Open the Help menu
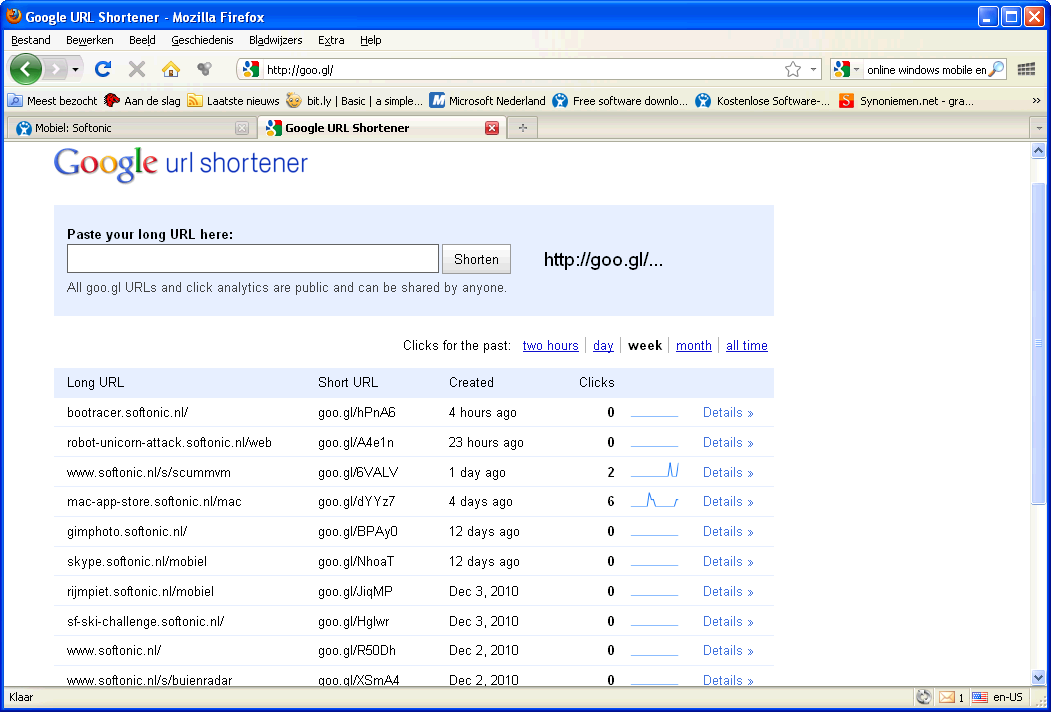Viewport: 1051px width, 712px height. (x=371, y=40)
